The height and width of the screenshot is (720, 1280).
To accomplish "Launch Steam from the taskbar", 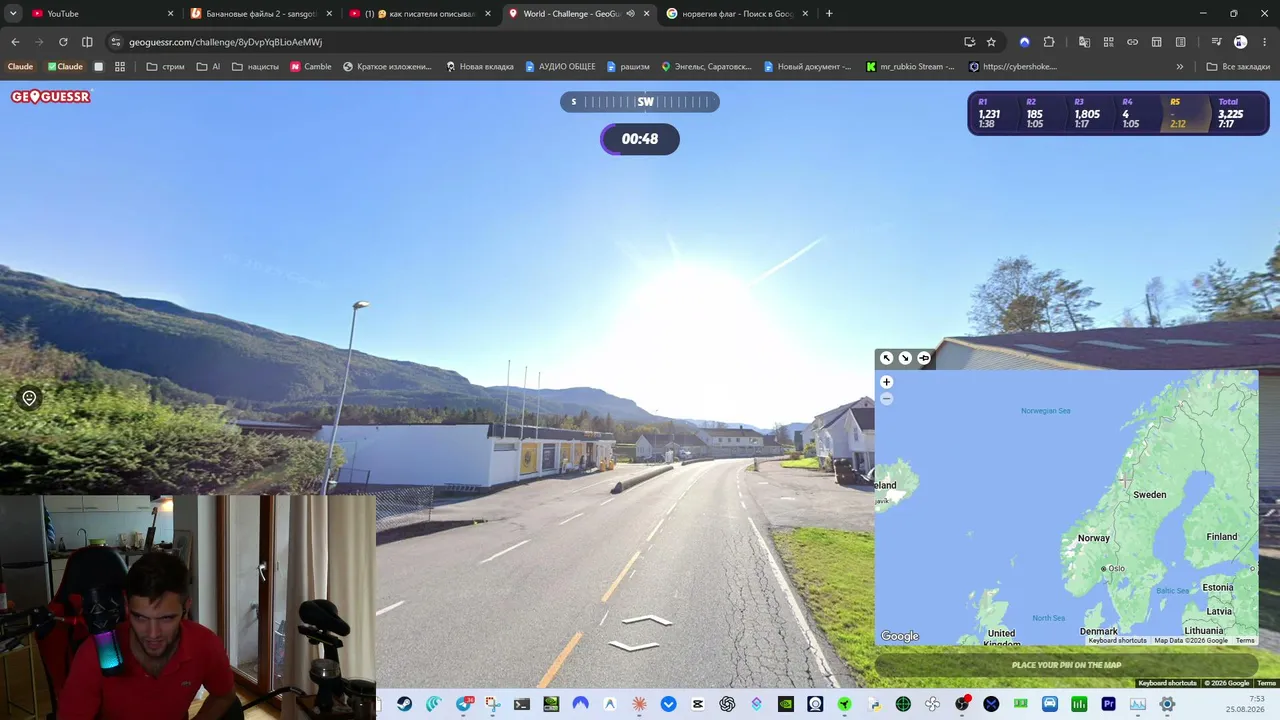I will [404, 704].
